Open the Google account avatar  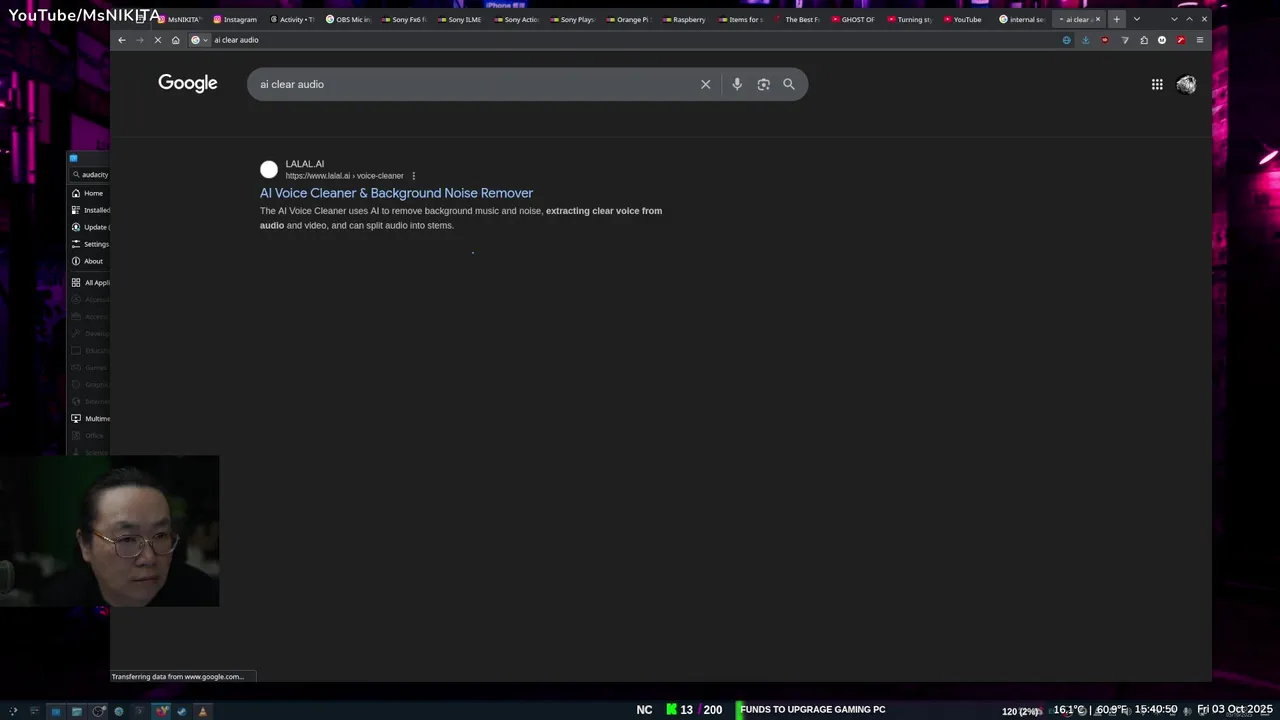1186,84
